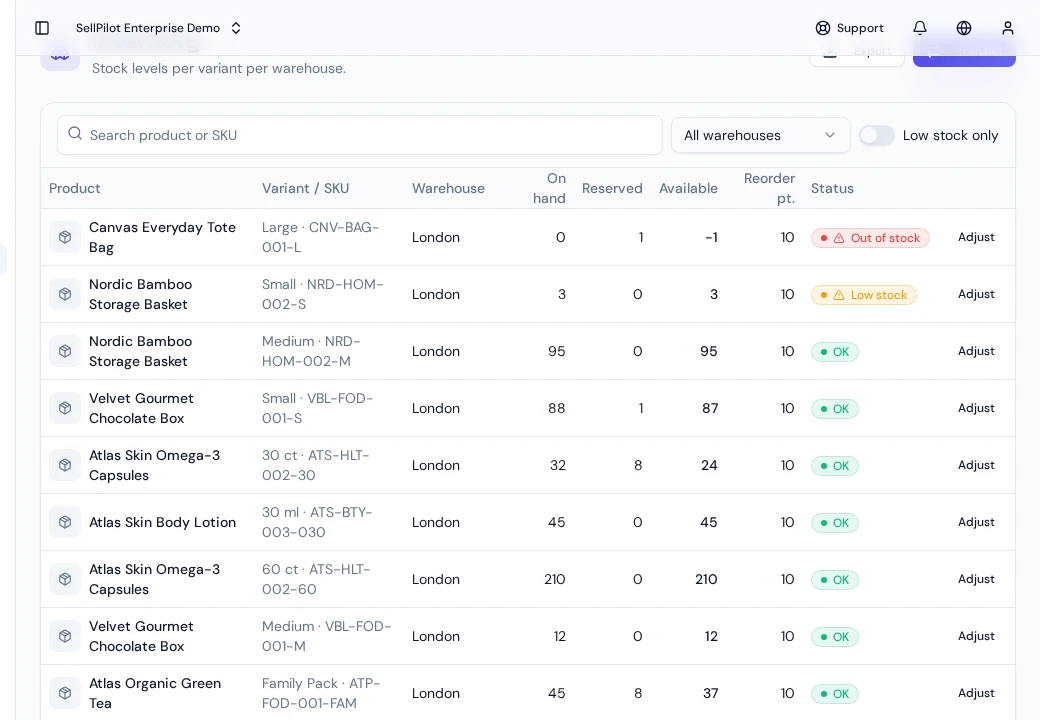The height and width of the screenshot is (720, 1040).
Task: Open the notifications bell
Action: tap(920, 28)
